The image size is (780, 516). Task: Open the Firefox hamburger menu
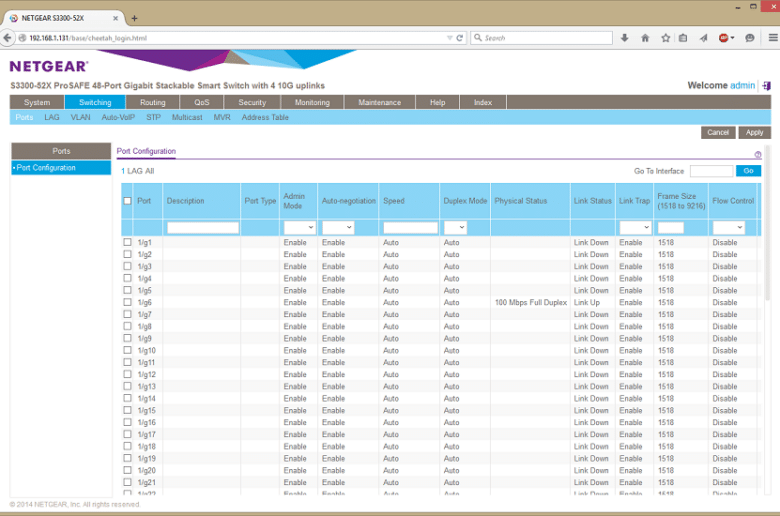click(x=773, y=38)
